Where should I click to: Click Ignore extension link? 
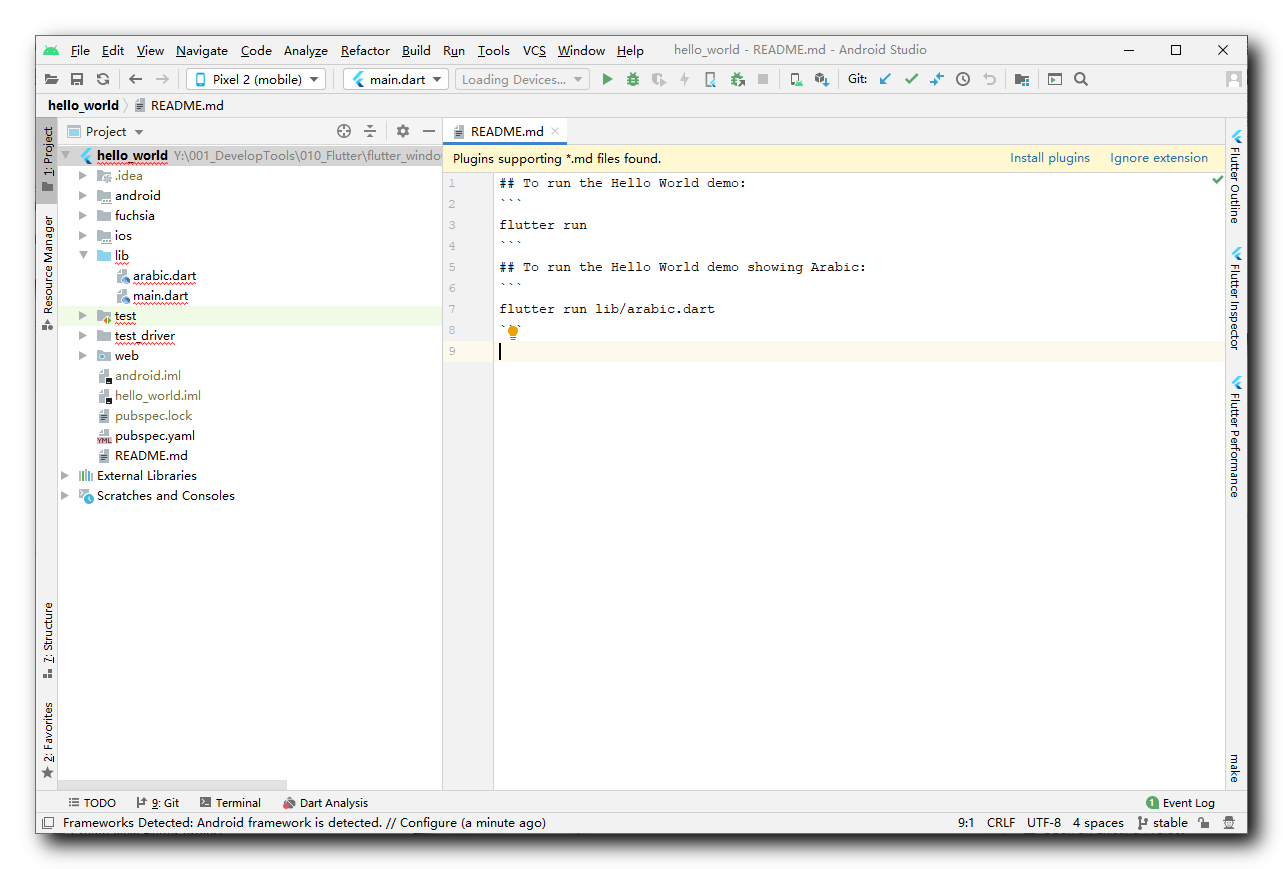(1159, 158)
